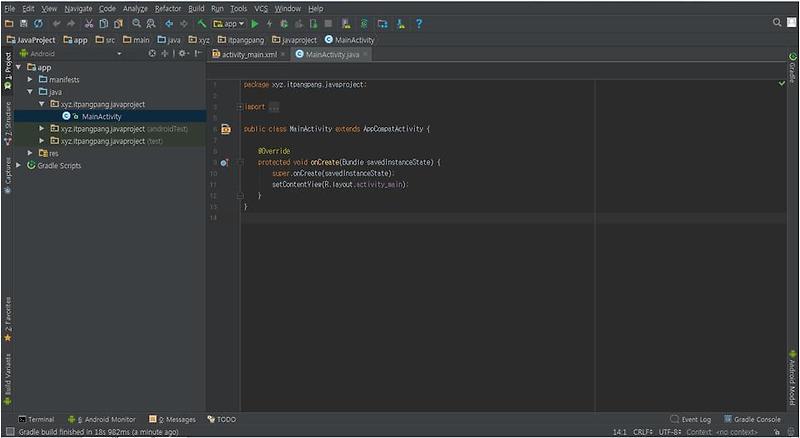
Task: Select MainActivity in the project tree
Action: [101, 116]
